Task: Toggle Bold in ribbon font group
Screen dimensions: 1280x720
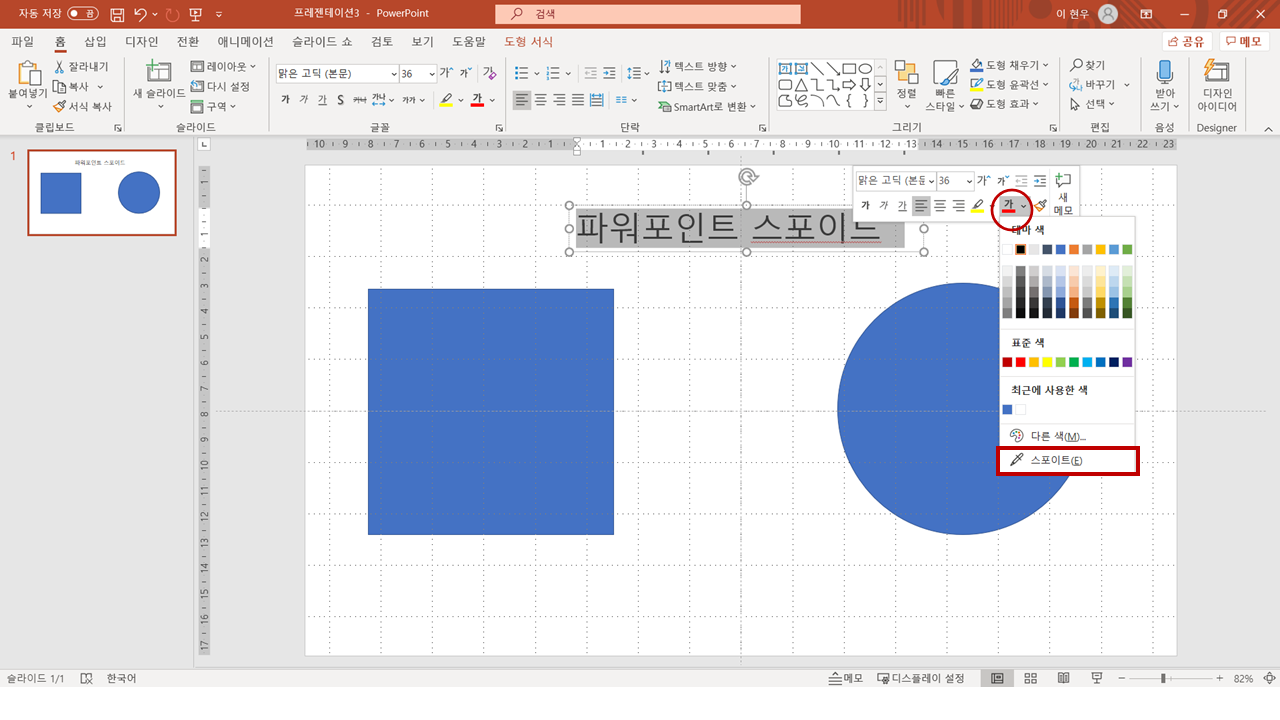Action: click(285, 100)
